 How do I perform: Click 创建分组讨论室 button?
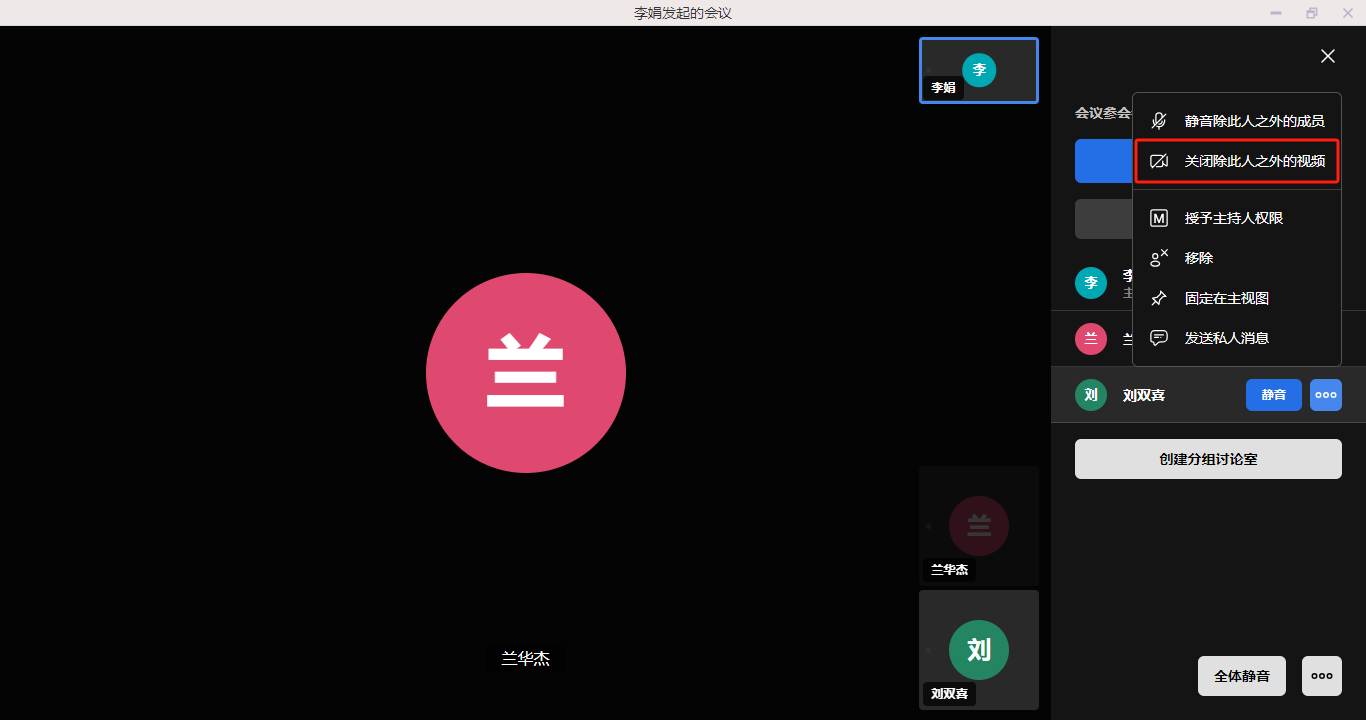click(1208, 459)
